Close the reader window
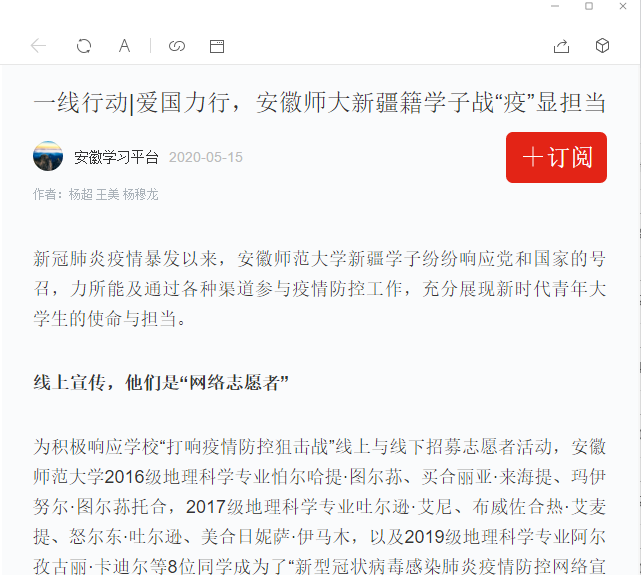The height and width of the screenshot is (575, 641). 623,6
